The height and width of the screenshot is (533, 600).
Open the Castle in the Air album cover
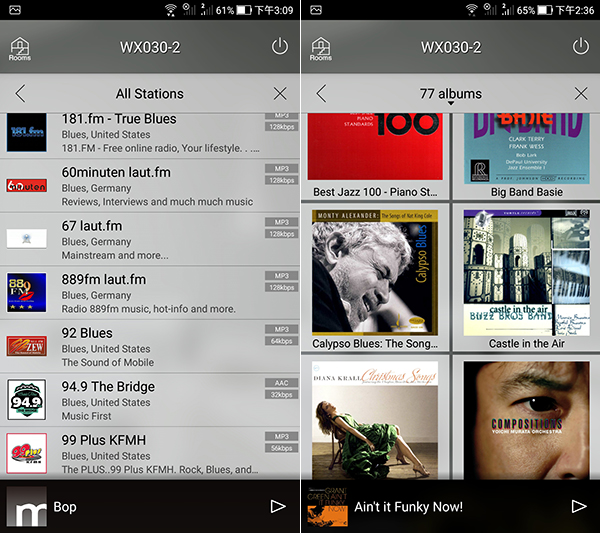click(527, 272)
